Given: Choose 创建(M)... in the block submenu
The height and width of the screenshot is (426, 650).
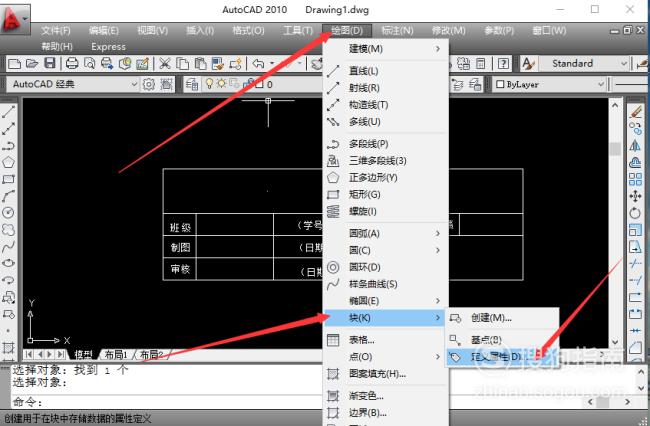Looking at the screenshot, I should [502, 318].
